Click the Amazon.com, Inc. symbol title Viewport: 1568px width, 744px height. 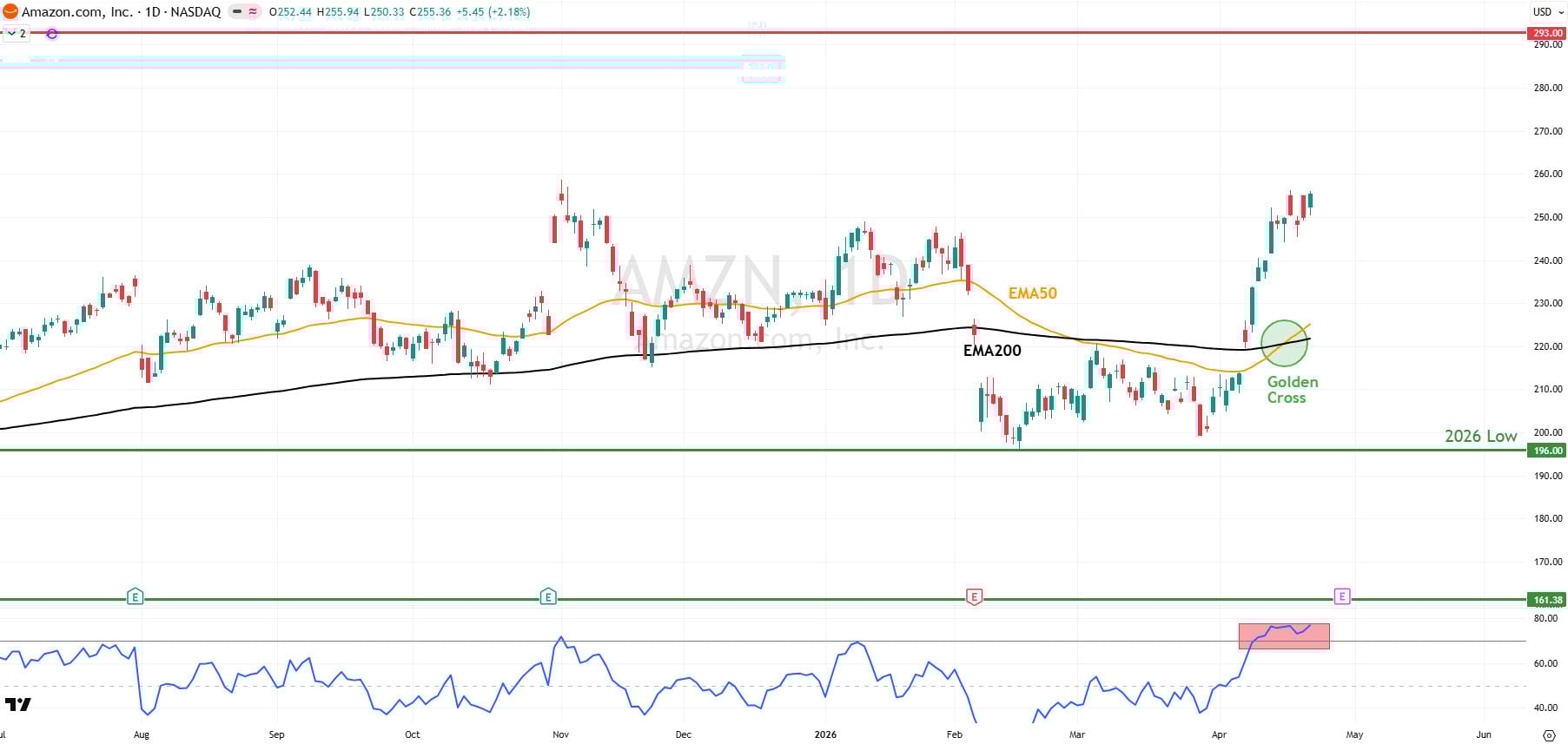[77, 12]
